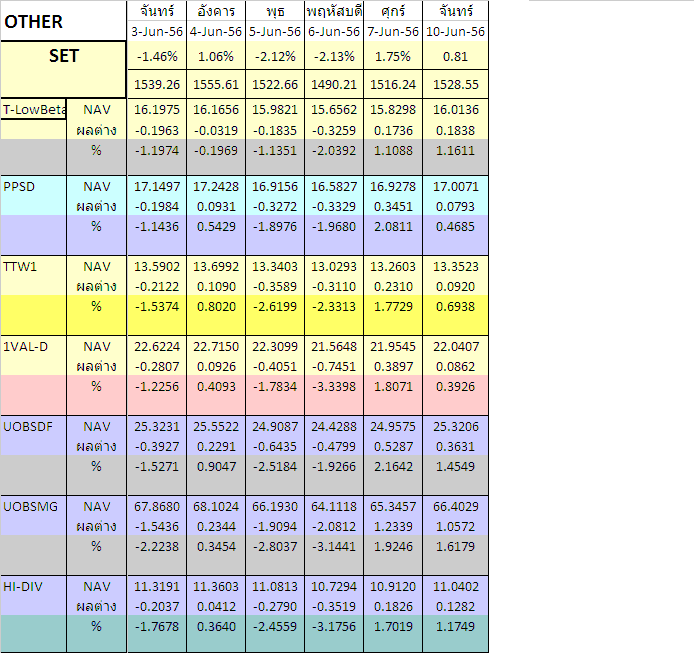Click the 1VAL-D fund name cell
Viewport: 694px width, 653px height.
point(34,347)
